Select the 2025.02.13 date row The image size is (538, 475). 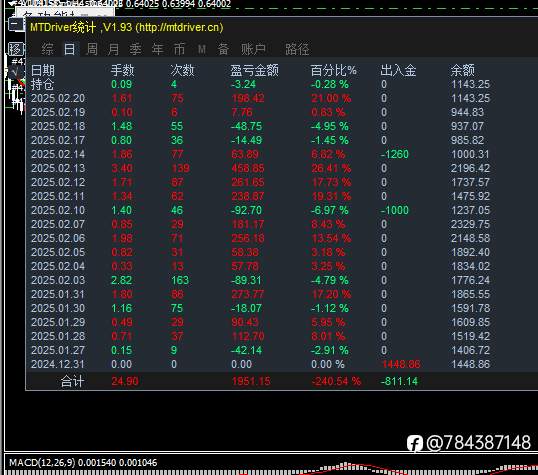[58, 168]
